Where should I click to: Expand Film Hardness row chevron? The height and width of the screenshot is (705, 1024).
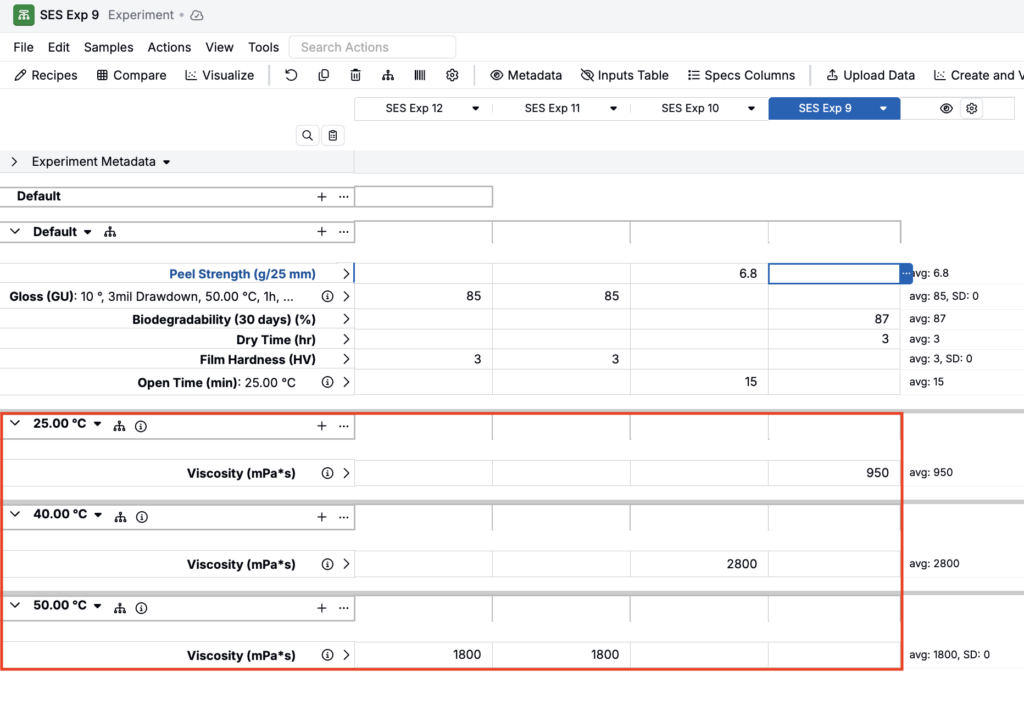click(346, 359)
